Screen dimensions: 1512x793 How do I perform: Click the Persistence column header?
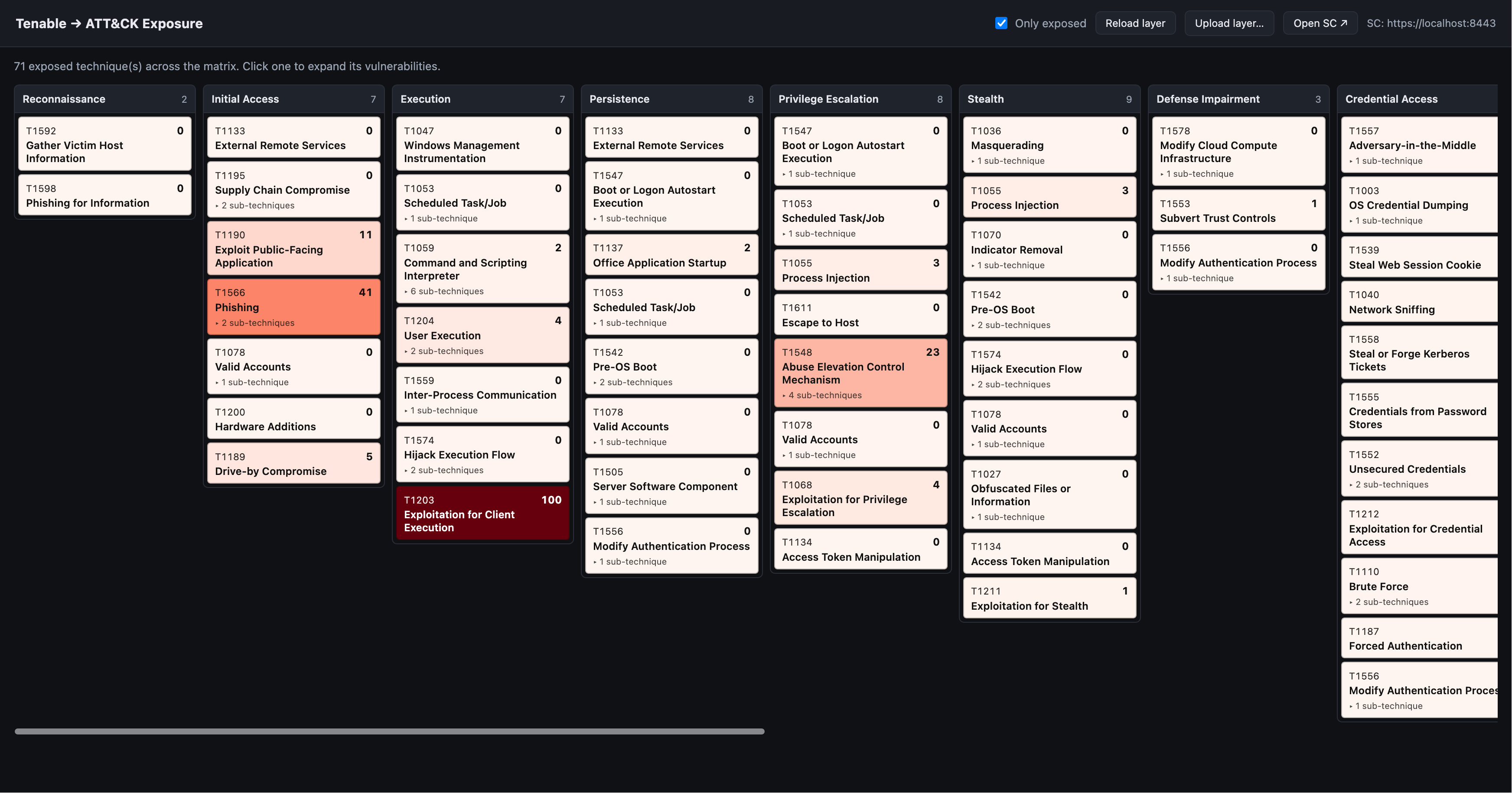[x=671, y=99]
